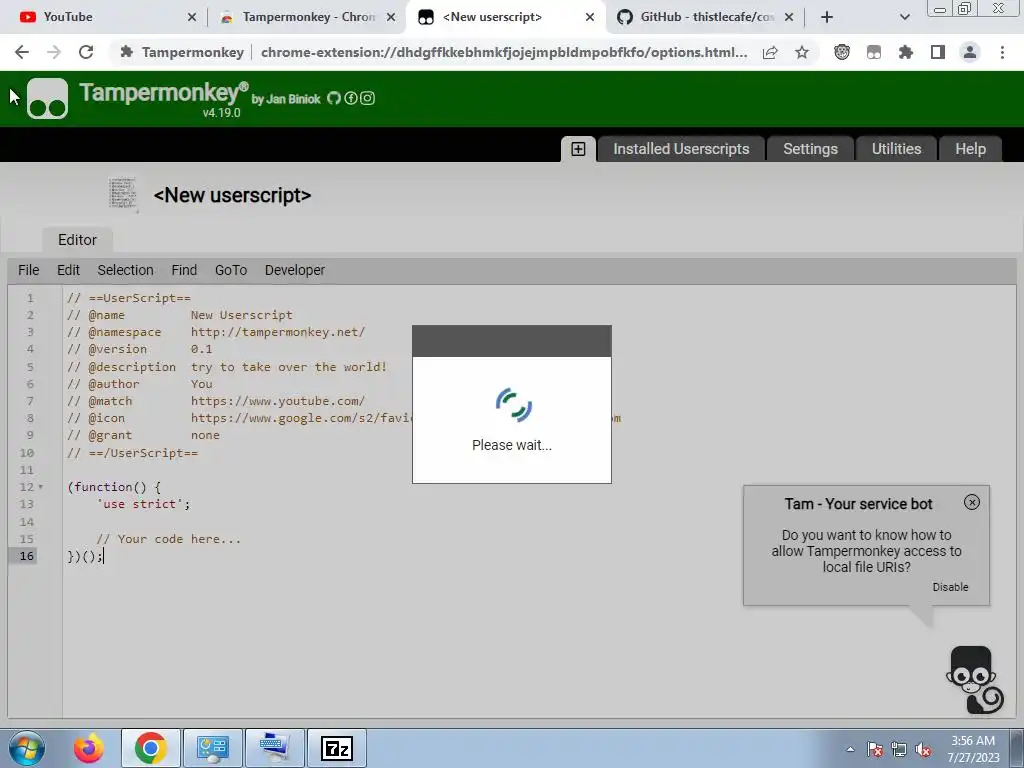Click the share page icon in address bar

(x=770, y=52)
